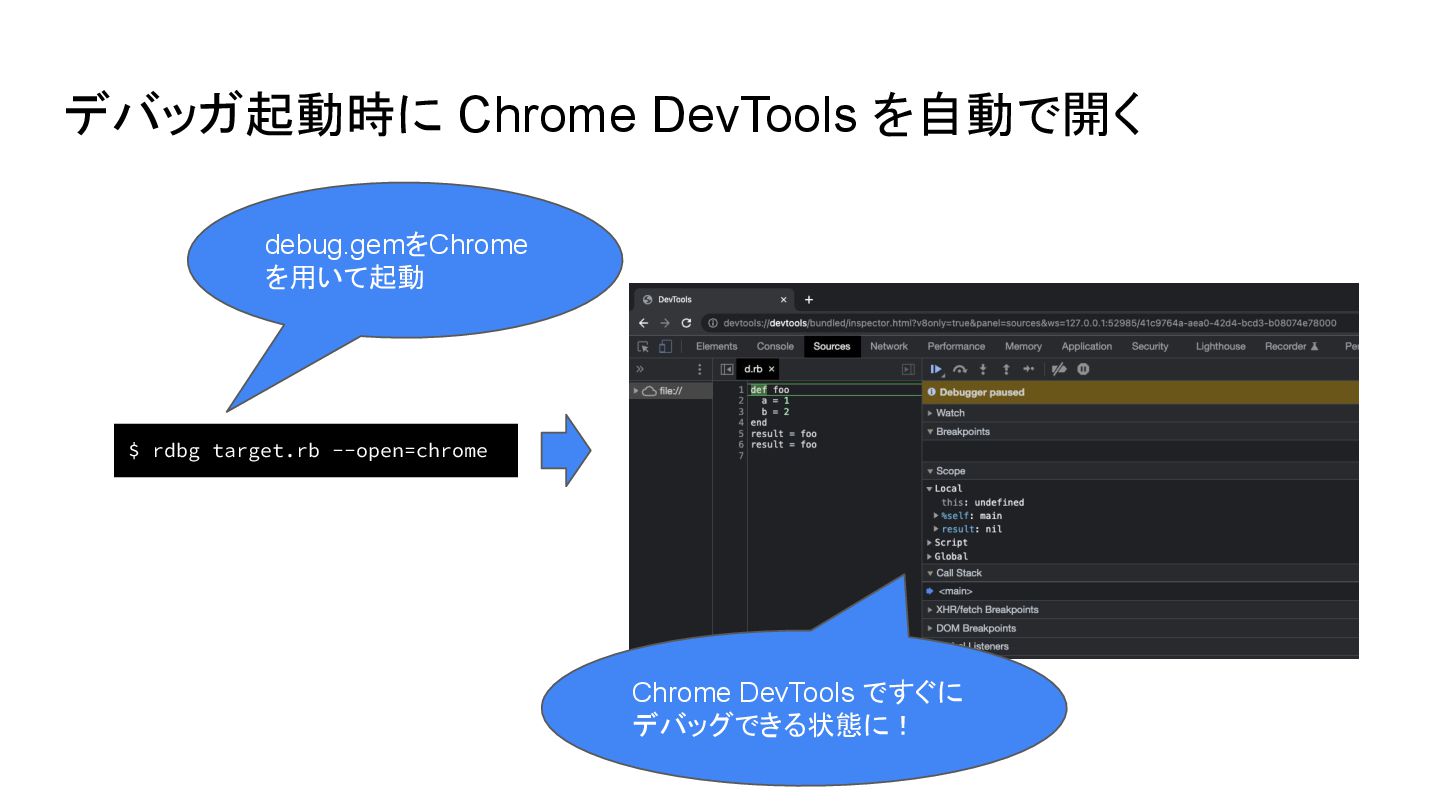This screenshot has height=810, width=1440.
Task: Click line number 1 in gutter
Action: (x=741, y=389)
